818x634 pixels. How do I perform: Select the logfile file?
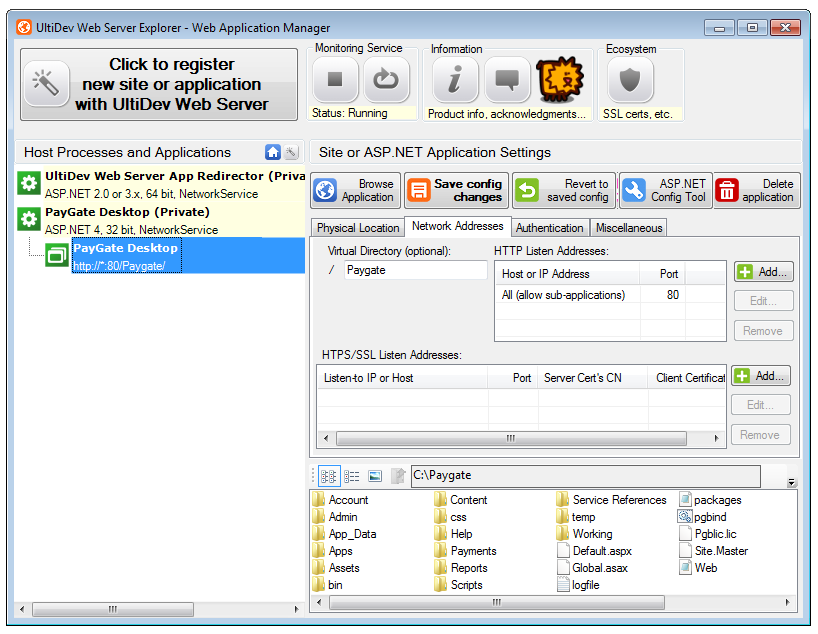[579, 585]
